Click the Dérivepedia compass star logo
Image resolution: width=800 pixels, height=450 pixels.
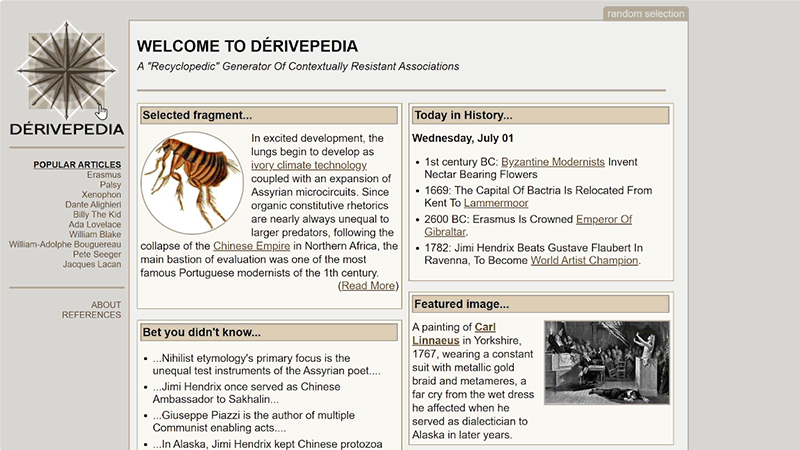point(66,70)
